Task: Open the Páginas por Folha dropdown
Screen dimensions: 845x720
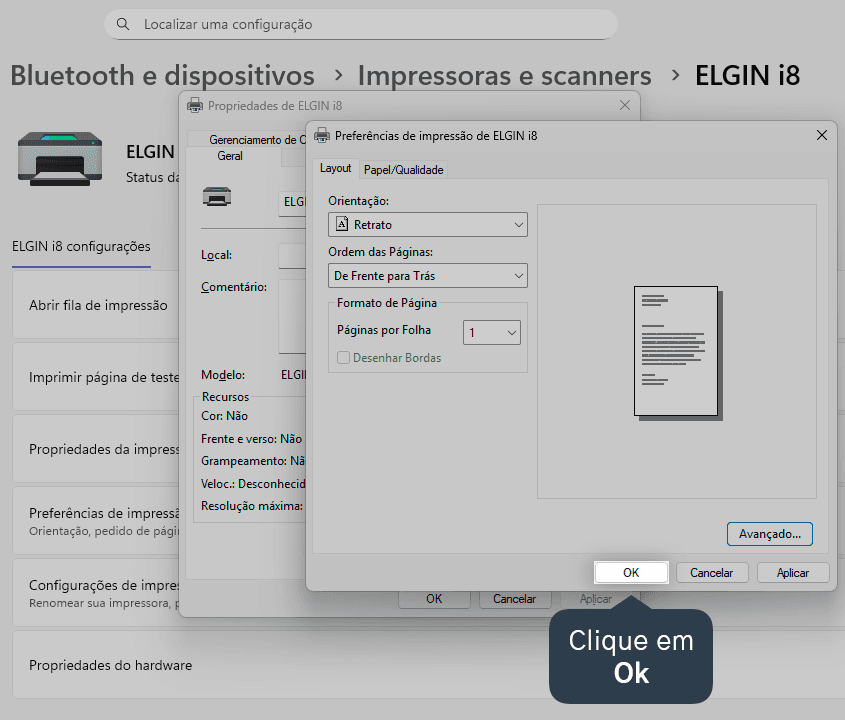Action: click(491, 333)
